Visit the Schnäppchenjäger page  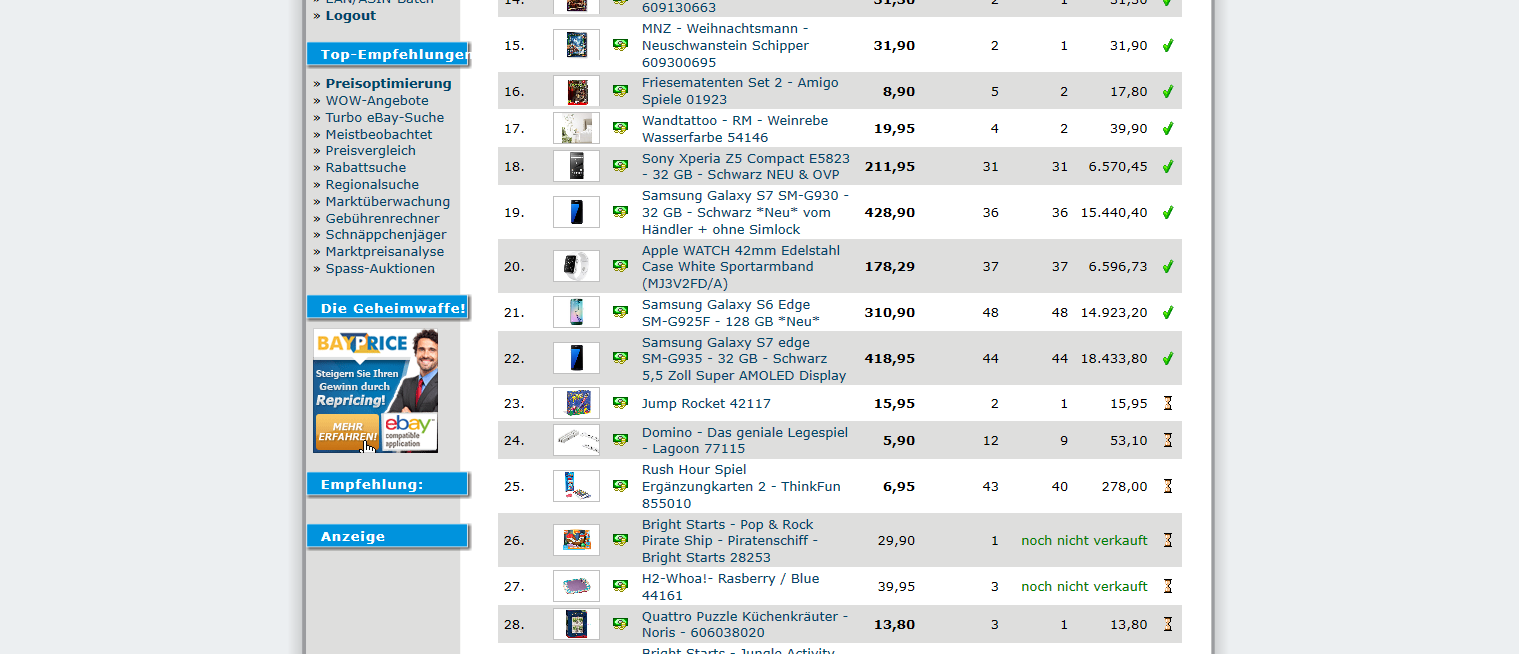386,235
